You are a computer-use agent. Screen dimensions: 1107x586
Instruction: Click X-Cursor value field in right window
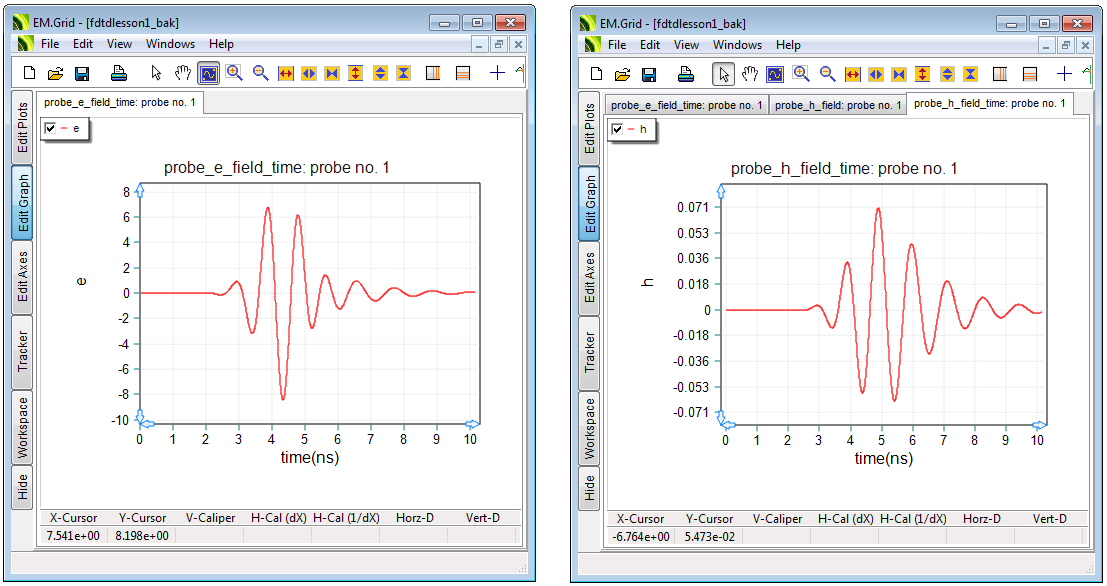click(640, 537)
